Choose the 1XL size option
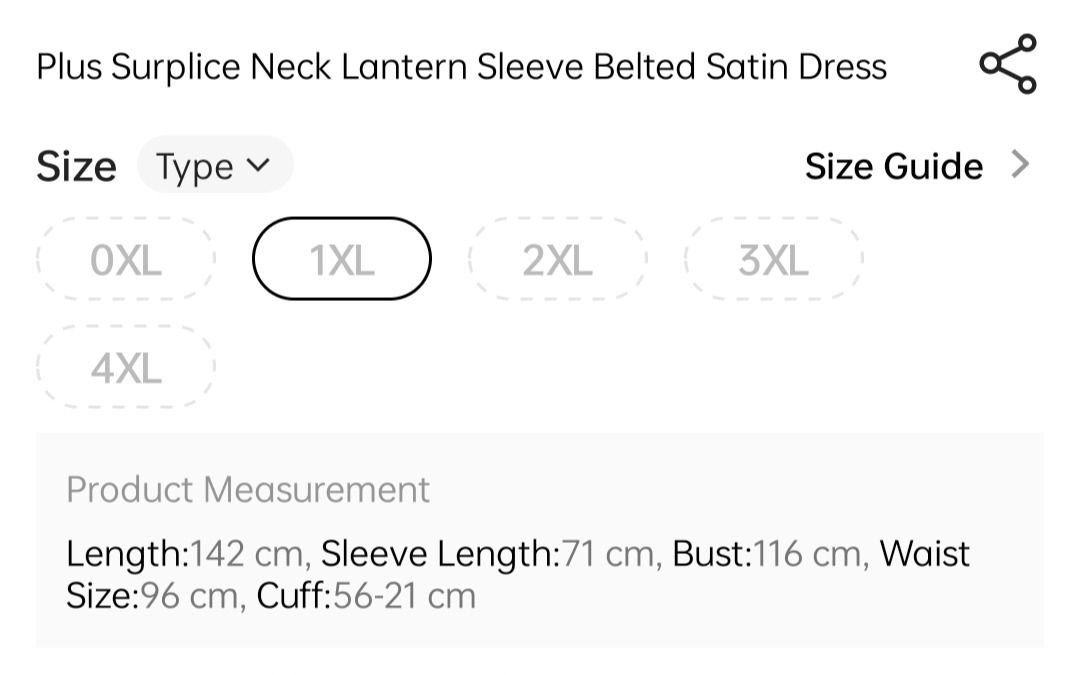 tap(342, 260)
